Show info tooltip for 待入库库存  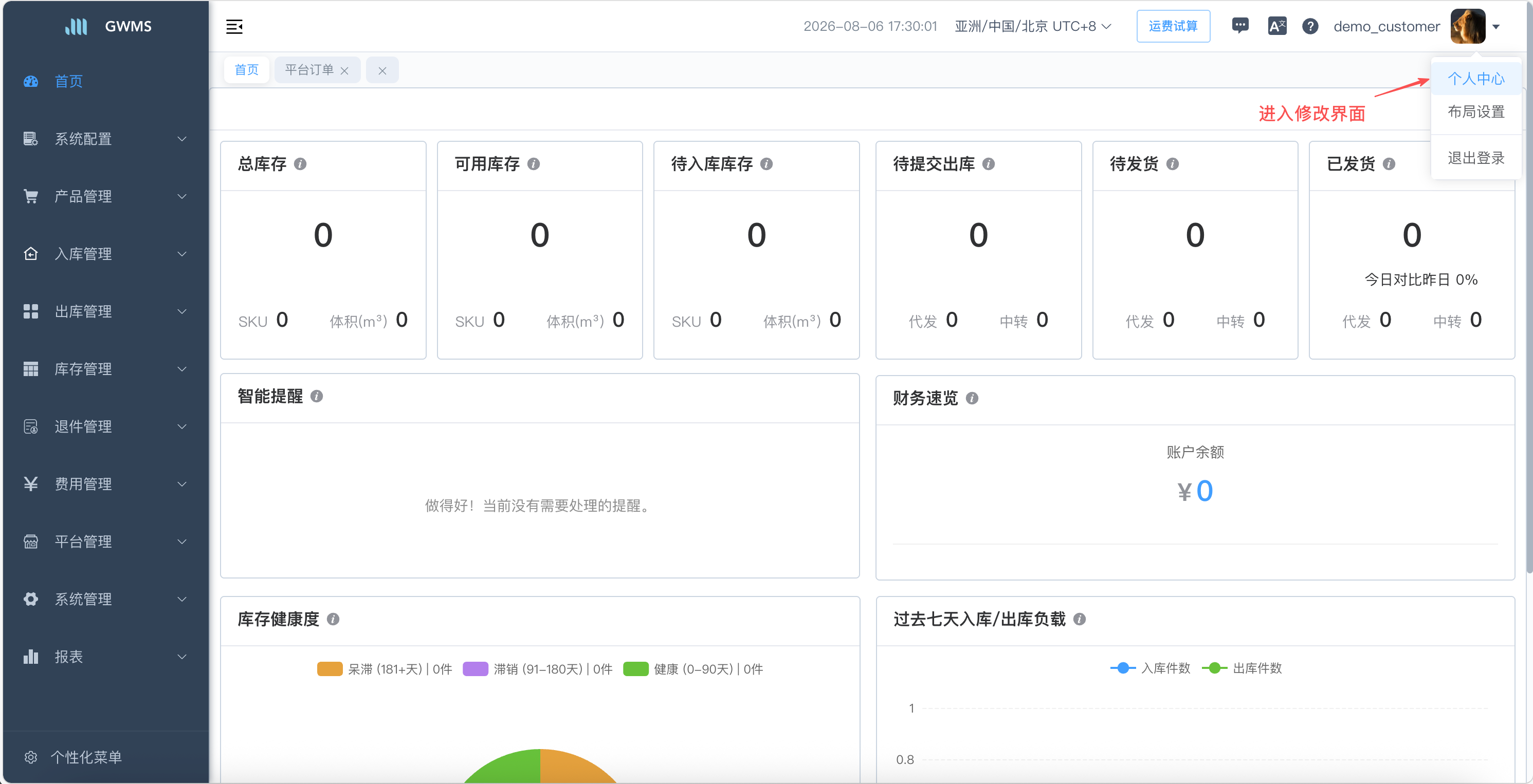click(766, 164)
